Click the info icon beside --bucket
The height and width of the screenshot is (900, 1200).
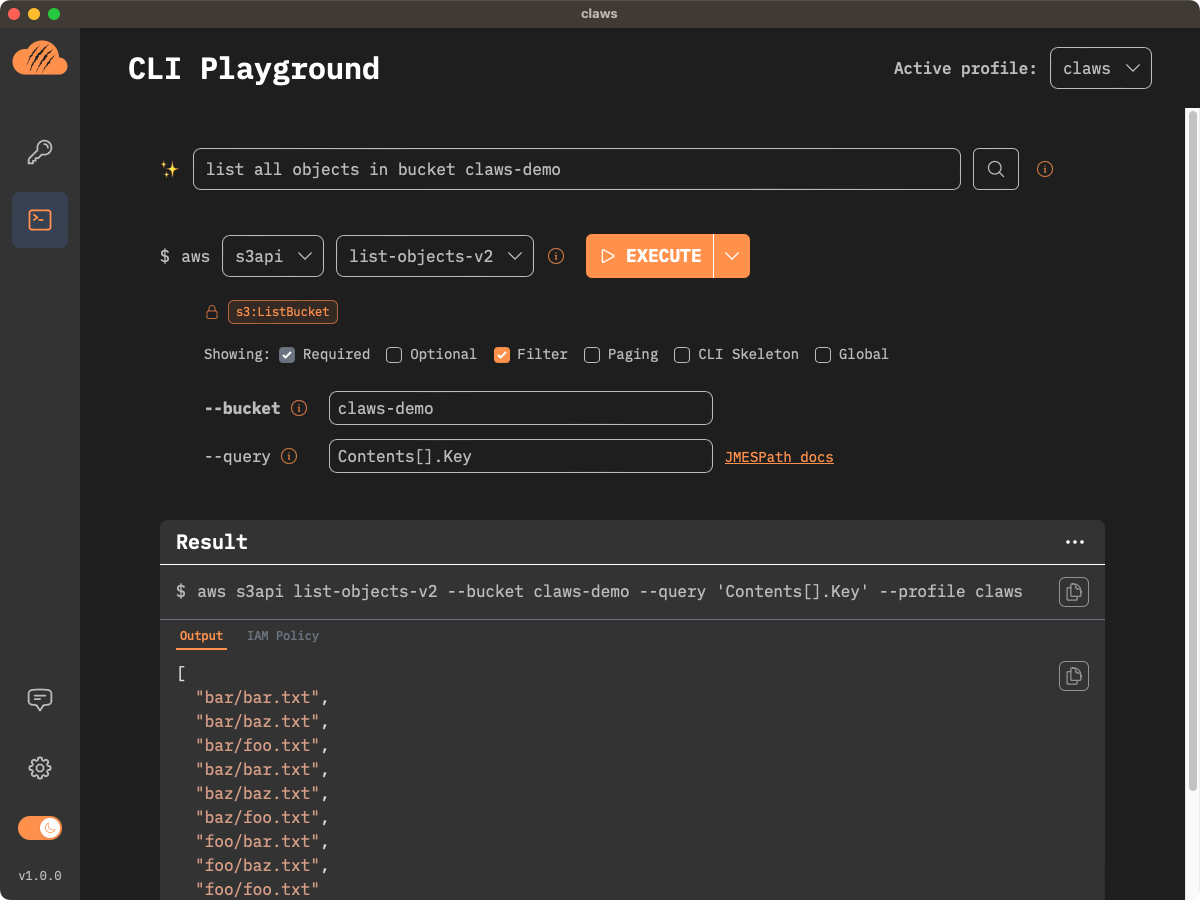coord(298,408)
